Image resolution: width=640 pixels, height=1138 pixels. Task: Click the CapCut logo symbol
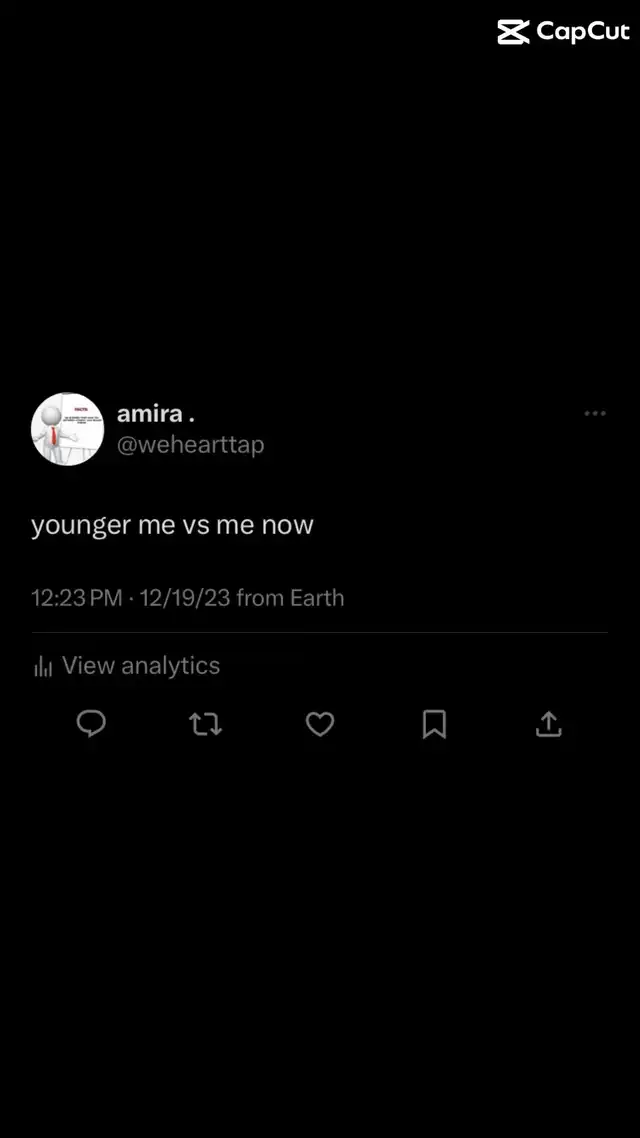[x=513, y=32]
